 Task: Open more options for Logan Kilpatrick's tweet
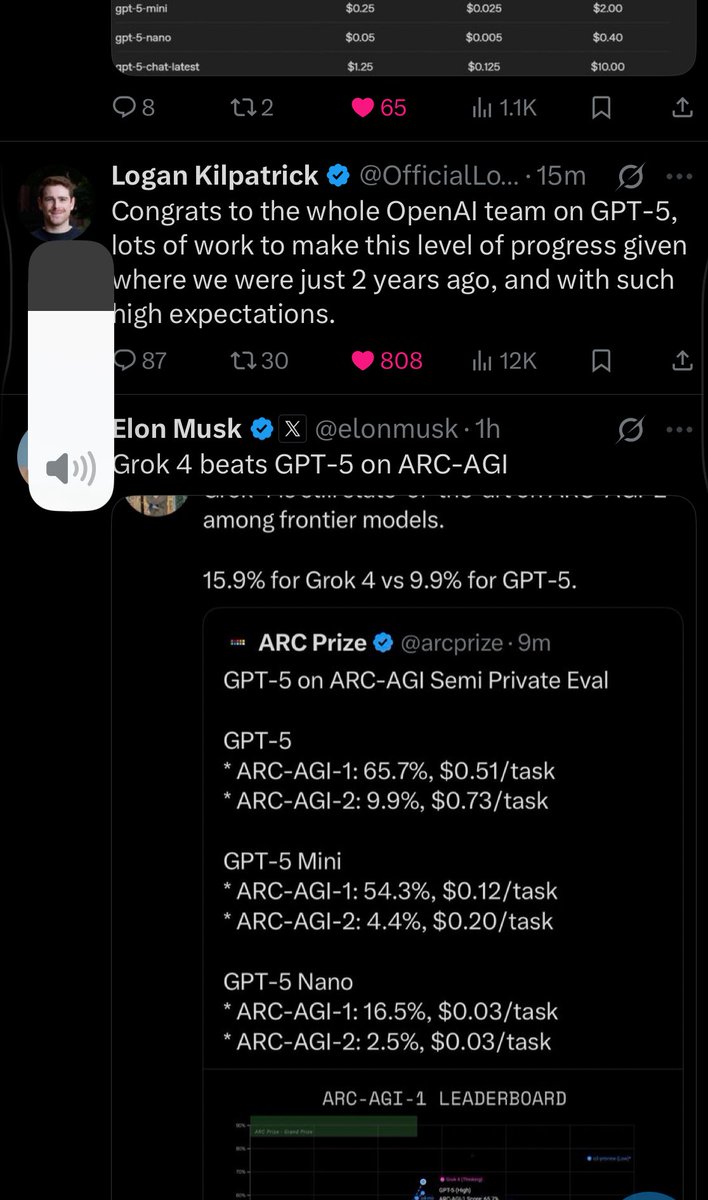(x=679, y=178)
